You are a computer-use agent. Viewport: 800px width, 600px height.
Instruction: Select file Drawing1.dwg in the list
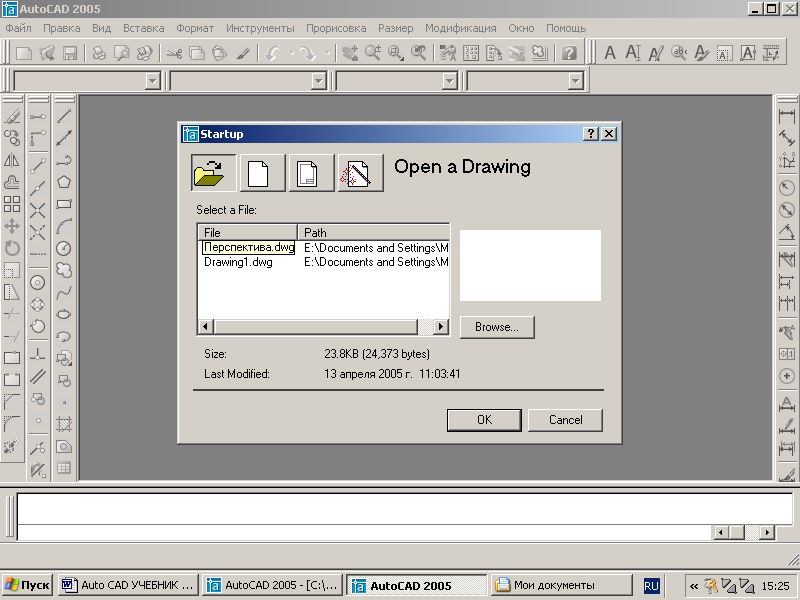[238, 262]
